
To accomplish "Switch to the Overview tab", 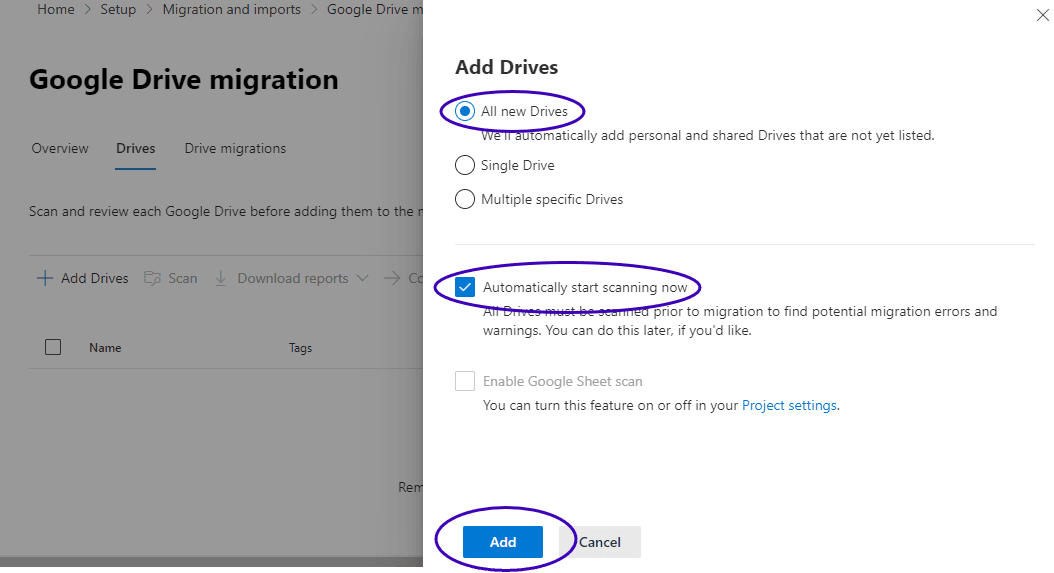I will coord(60,148).
